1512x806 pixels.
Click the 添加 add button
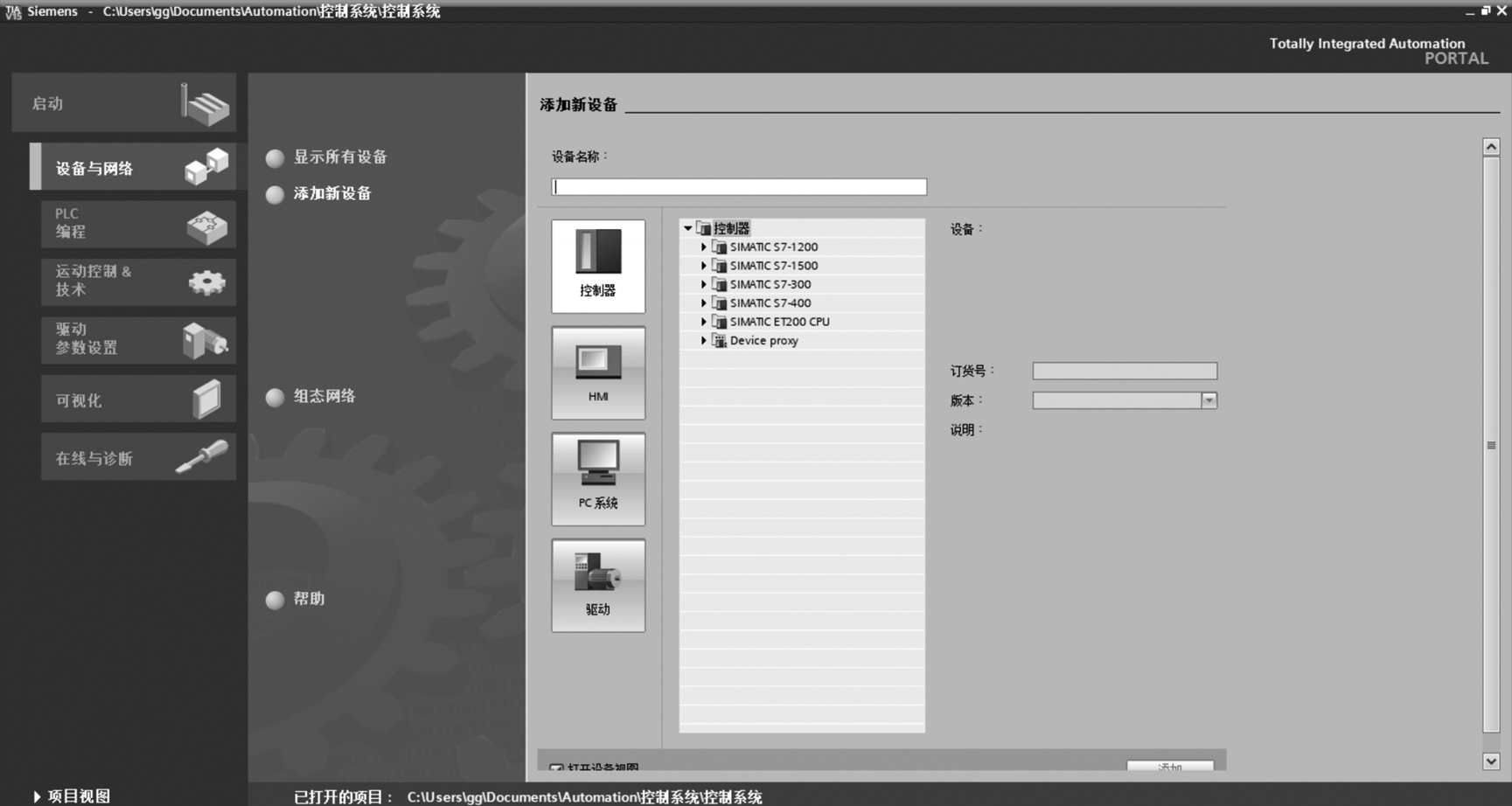1170,767
